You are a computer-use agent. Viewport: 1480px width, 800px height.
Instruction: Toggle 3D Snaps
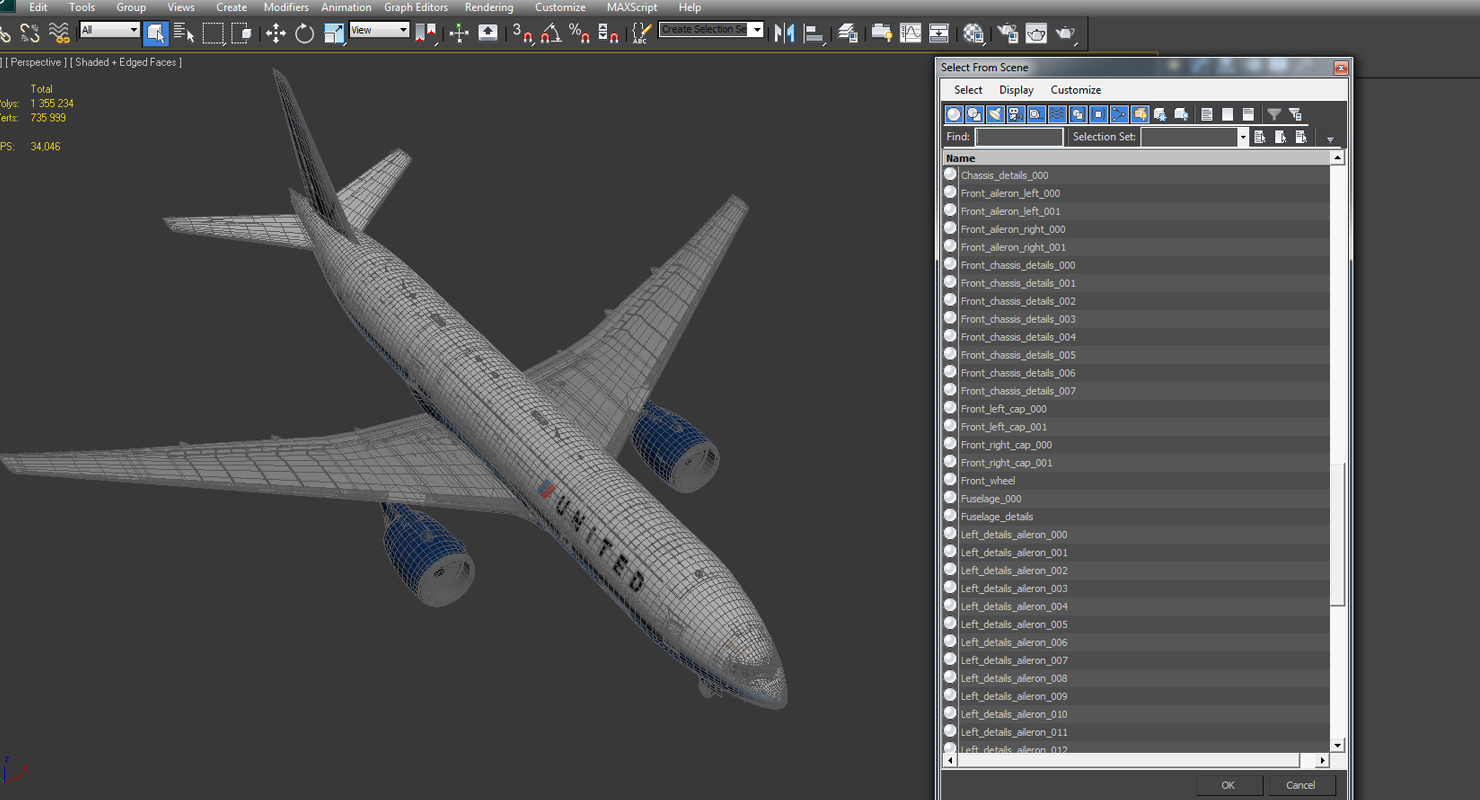522,33
